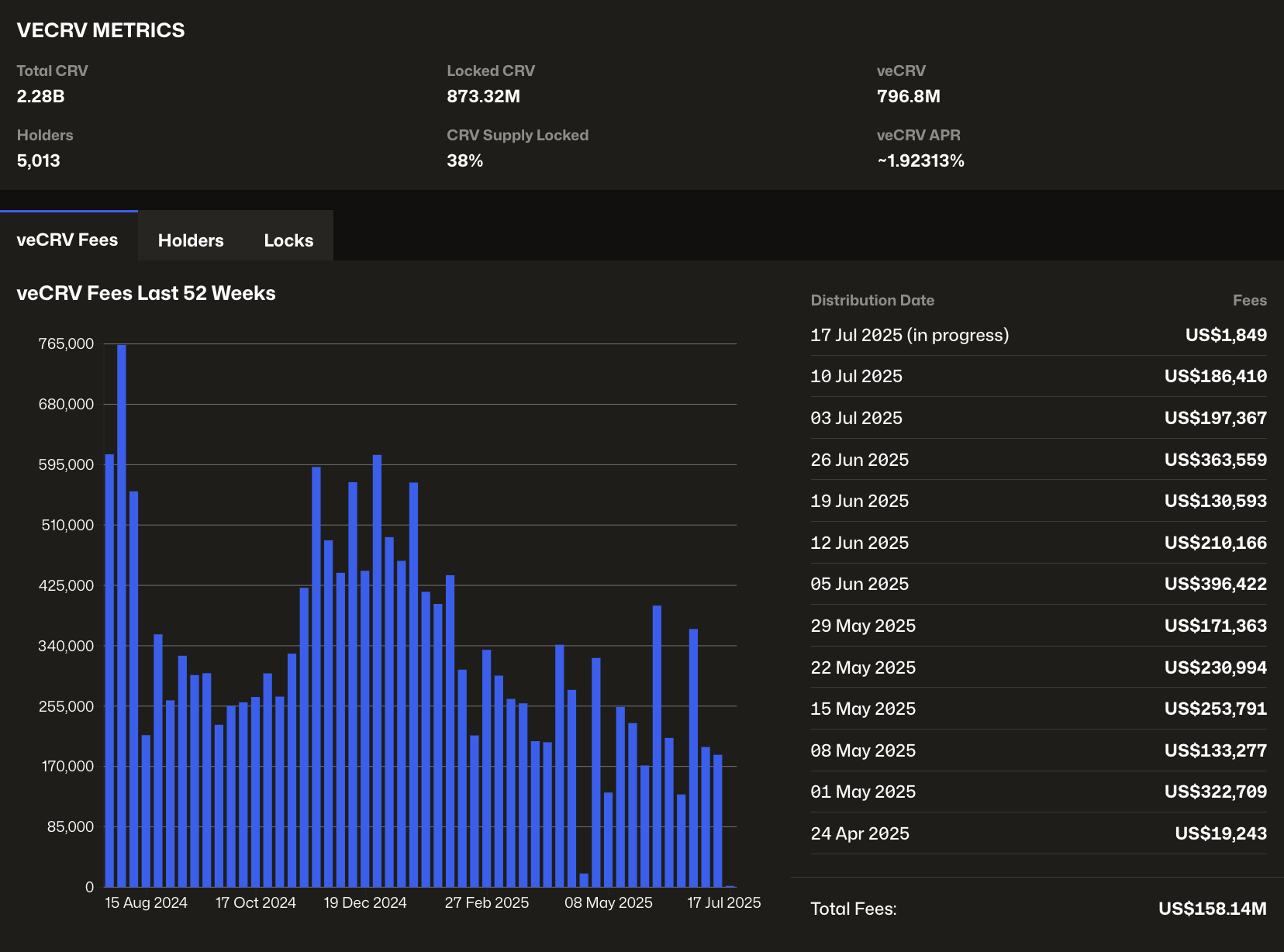This screenshot has width=1284, height=952.
Task: Select the Locks tab
Action: [288, 240]
